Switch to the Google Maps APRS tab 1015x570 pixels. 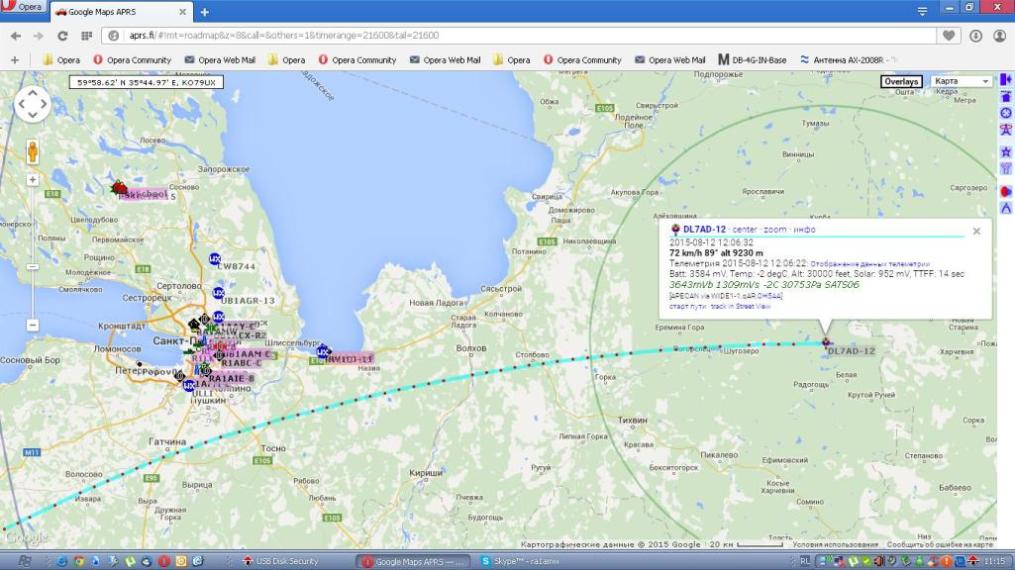tap(115, 12)
